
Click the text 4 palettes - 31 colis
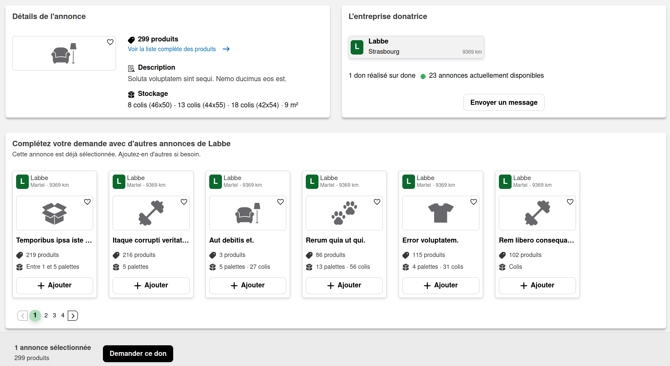point(438,267)
